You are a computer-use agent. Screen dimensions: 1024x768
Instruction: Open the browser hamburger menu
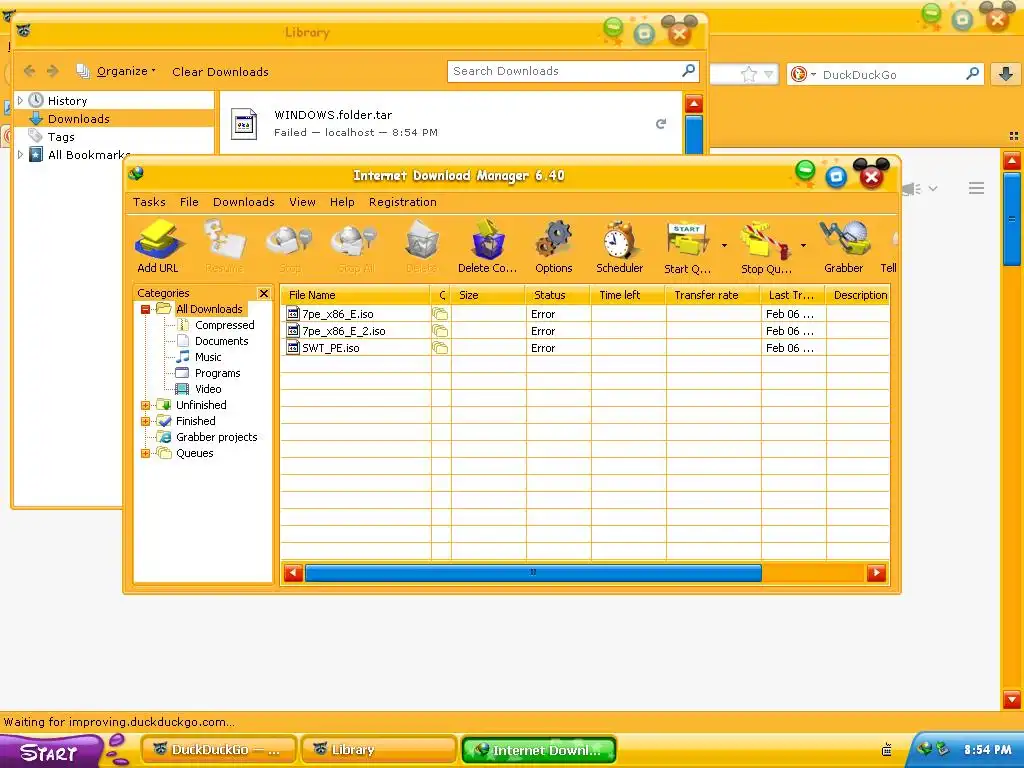click(x=976, y=189)
